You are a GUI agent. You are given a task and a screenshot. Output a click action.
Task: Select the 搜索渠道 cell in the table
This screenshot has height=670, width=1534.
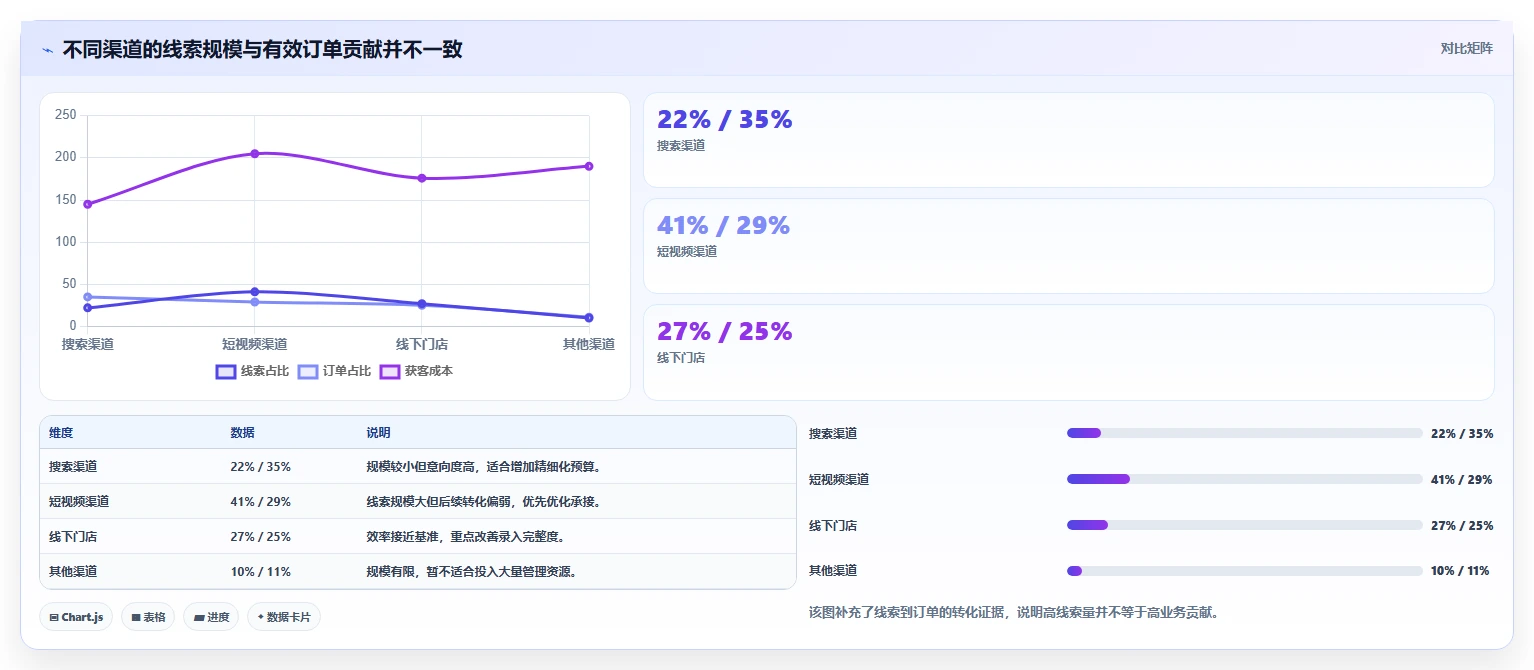point(130,467)
